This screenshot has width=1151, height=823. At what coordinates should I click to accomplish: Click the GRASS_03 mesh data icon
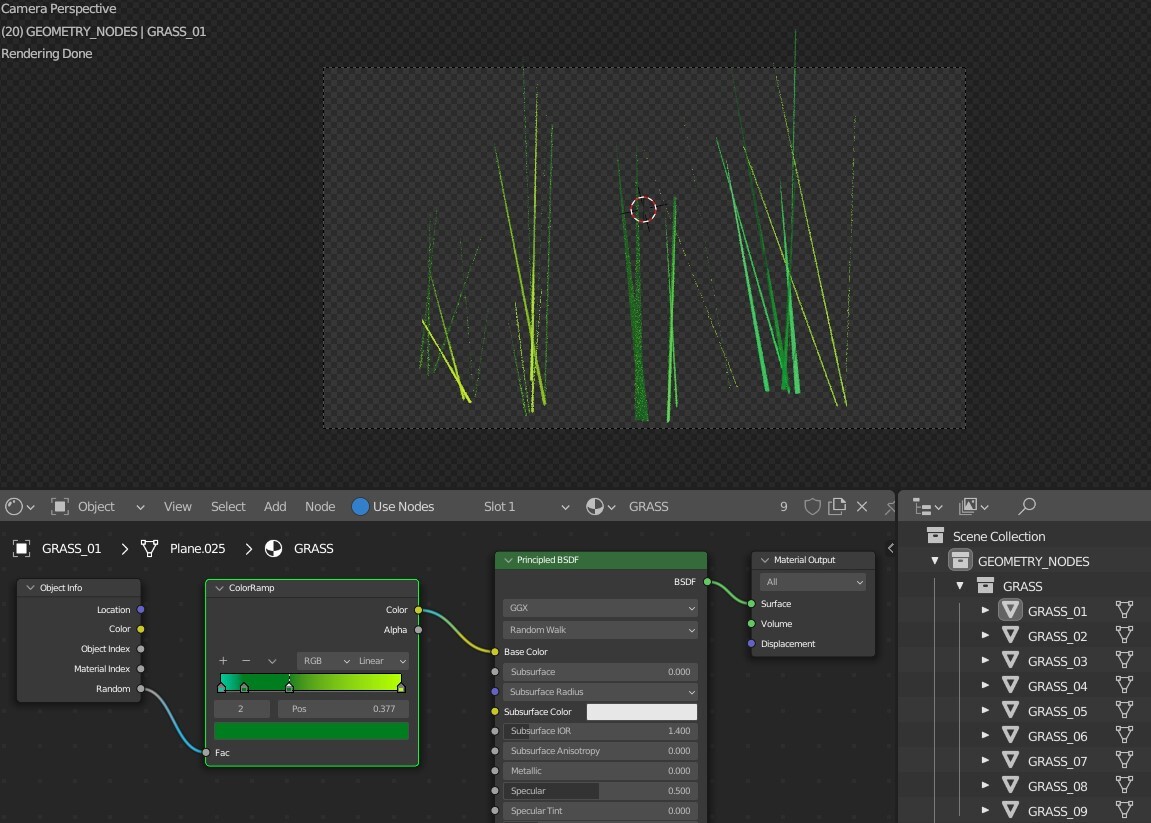pyautogui.click(x=1124, y=661)
